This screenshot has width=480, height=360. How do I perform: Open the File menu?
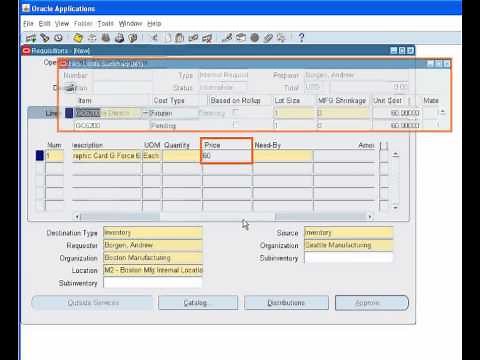point(29,24)
